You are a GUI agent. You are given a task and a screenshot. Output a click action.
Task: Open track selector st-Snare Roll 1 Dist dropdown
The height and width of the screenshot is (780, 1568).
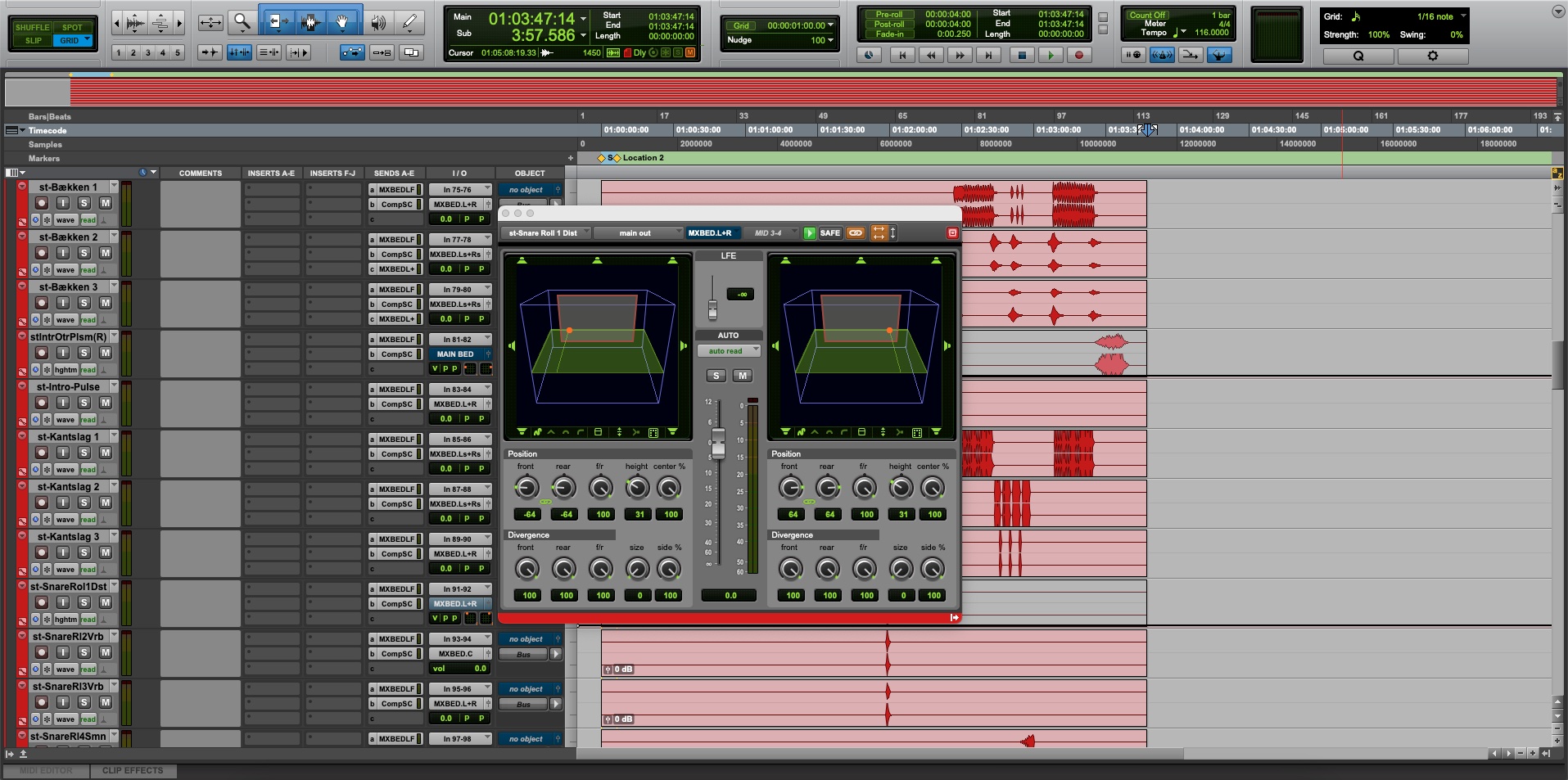tap(545, 233)
